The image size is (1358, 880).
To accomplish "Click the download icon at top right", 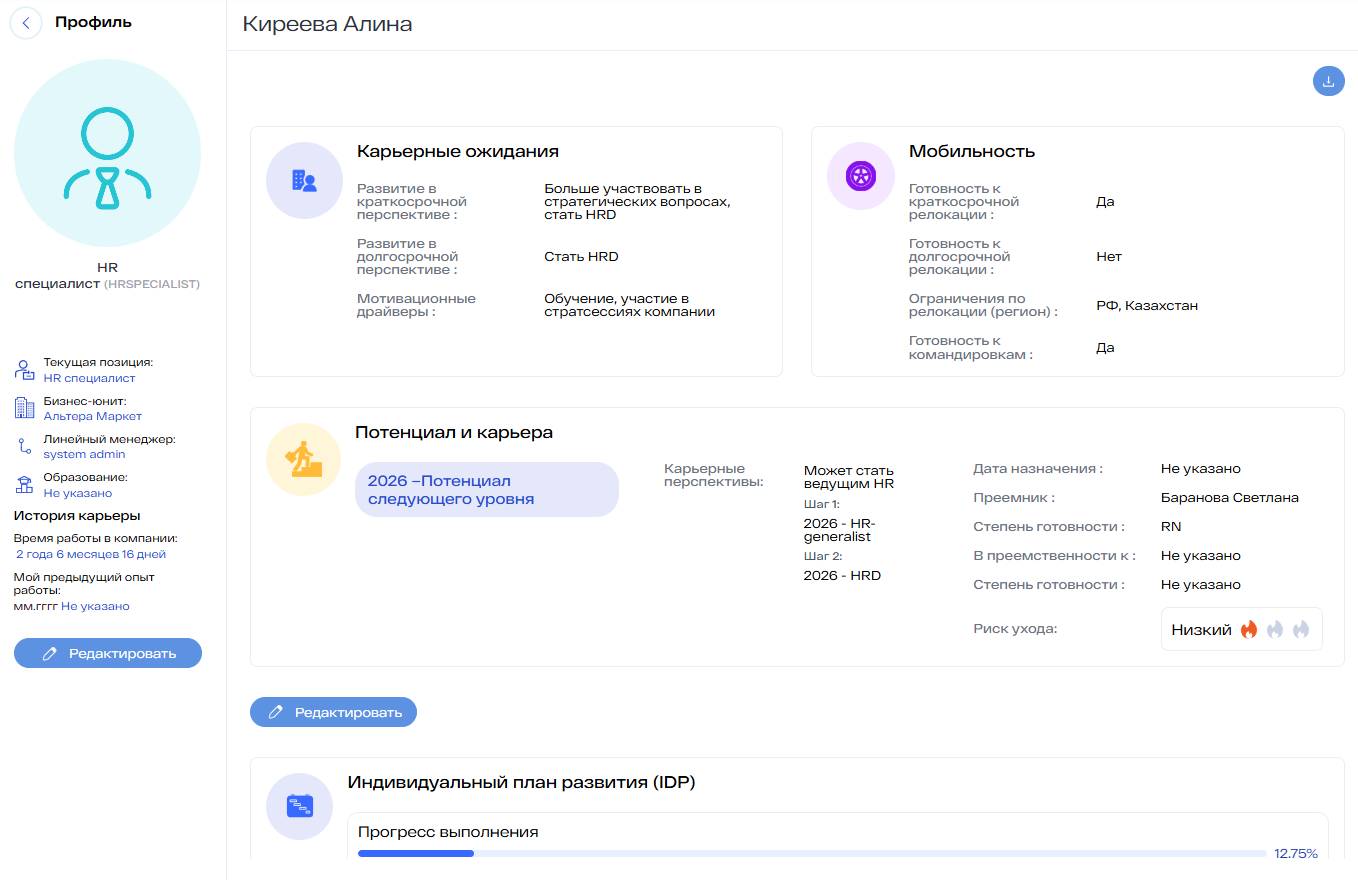I will click(1328, 82).
